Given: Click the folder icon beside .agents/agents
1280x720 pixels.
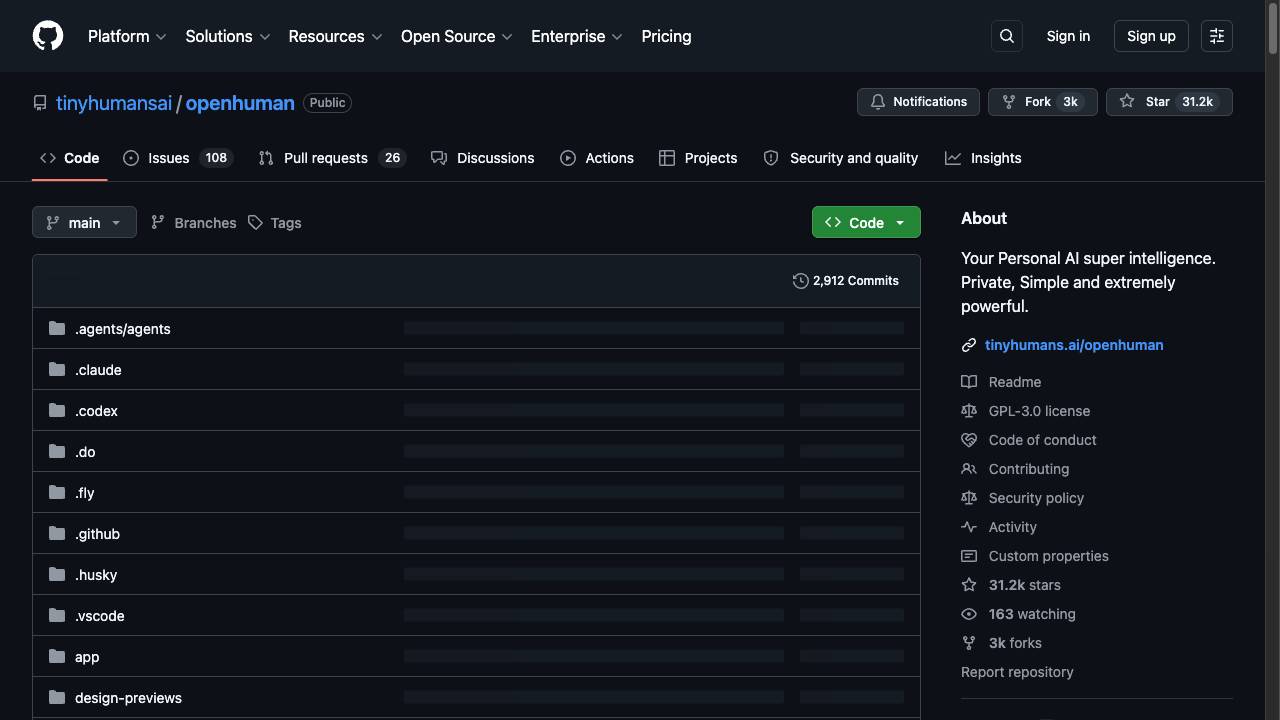Looking at the screenshot, I should click(x=57, y=328).
